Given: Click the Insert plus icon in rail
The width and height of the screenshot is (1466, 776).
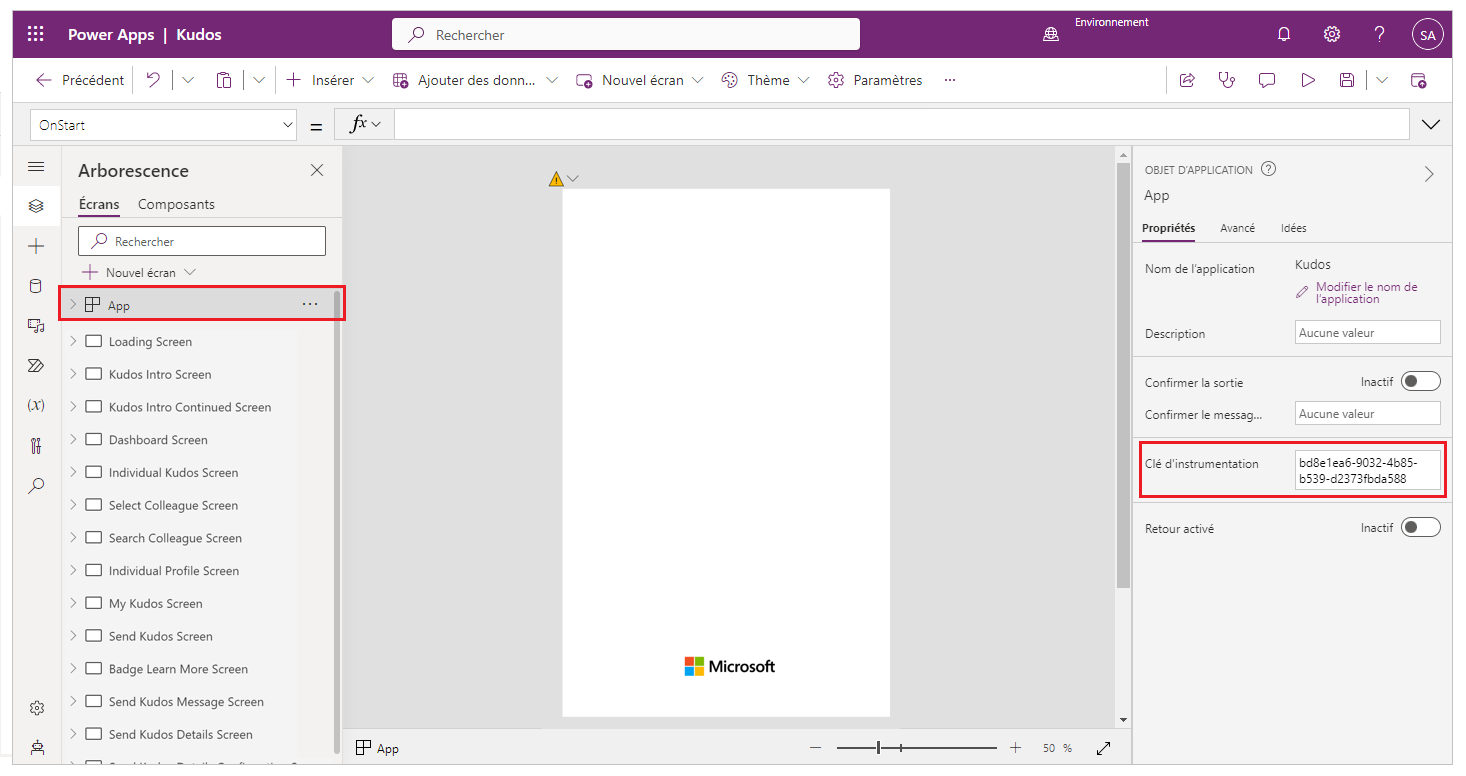Looking at the screenshot, I should (x=36, y=246).
